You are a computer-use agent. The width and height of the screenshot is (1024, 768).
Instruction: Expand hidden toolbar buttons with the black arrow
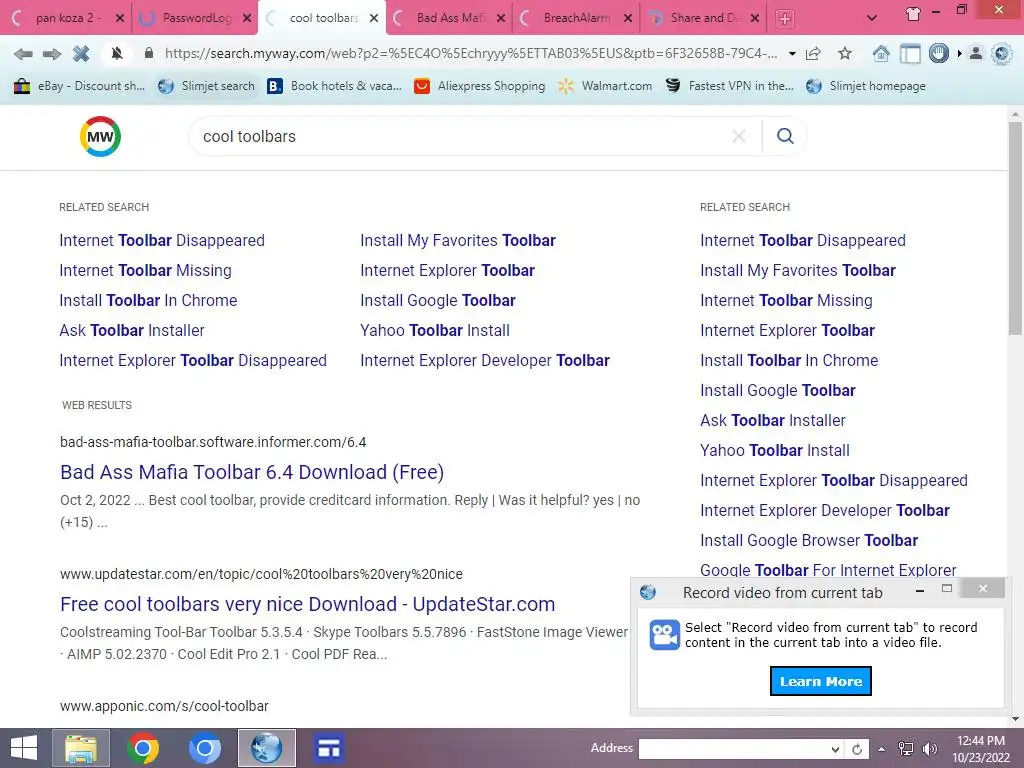(x=959, y=54)
